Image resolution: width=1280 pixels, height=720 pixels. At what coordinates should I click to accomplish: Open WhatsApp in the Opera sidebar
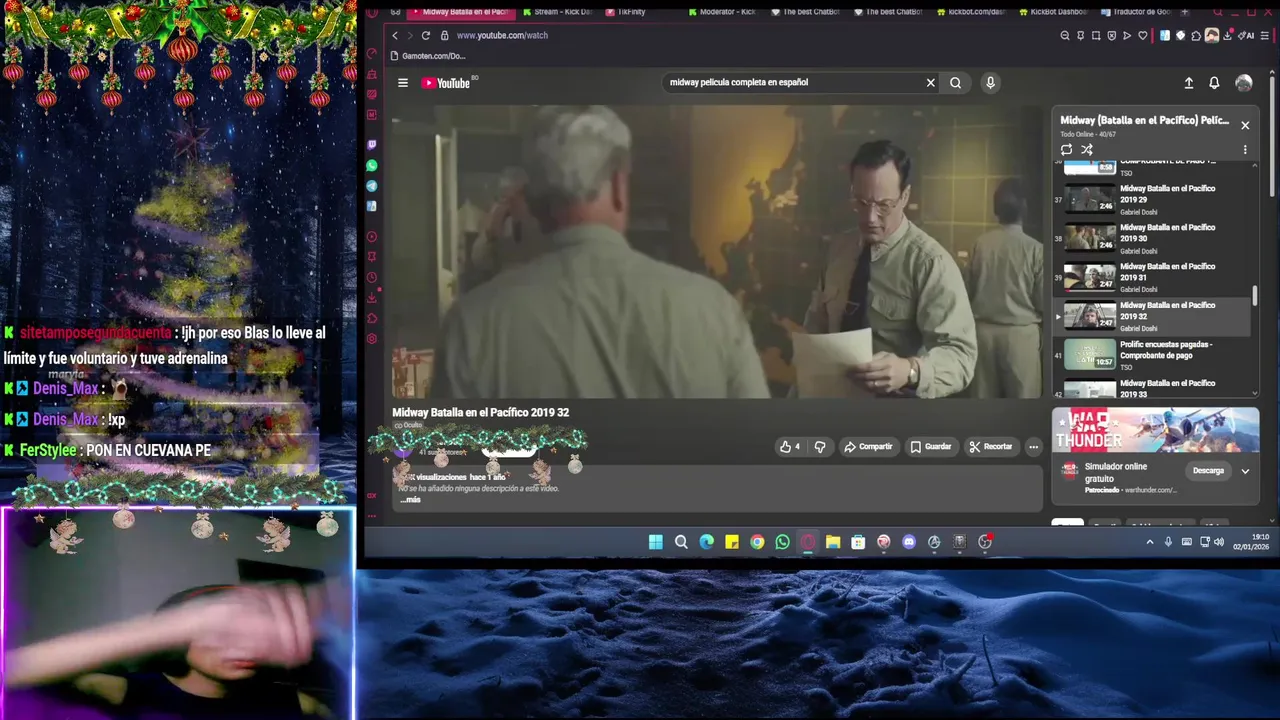[372, 165]
